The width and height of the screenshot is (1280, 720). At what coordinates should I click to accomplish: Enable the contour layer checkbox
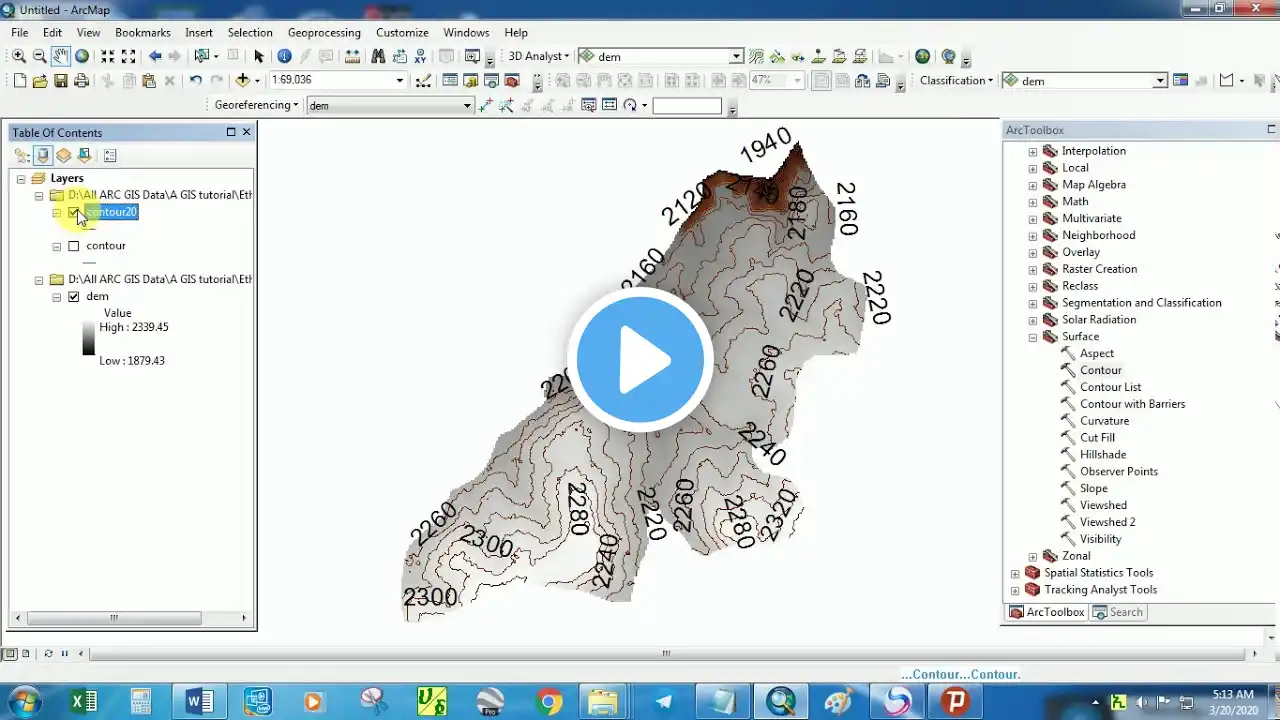coord(73,246)
